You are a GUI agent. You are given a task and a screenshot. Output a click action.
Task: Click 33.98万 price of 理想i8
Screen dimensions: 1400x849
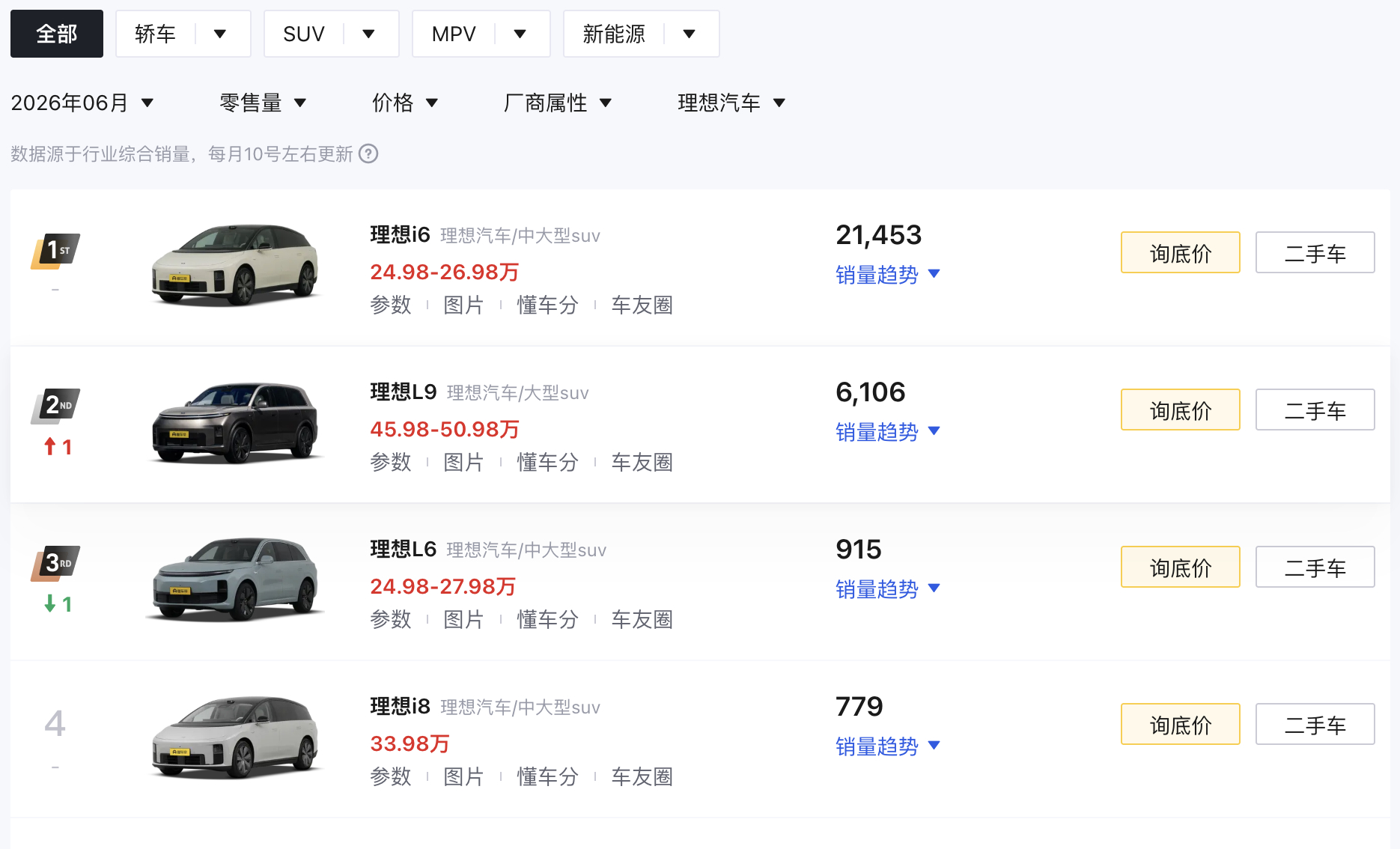coord(410,744)
